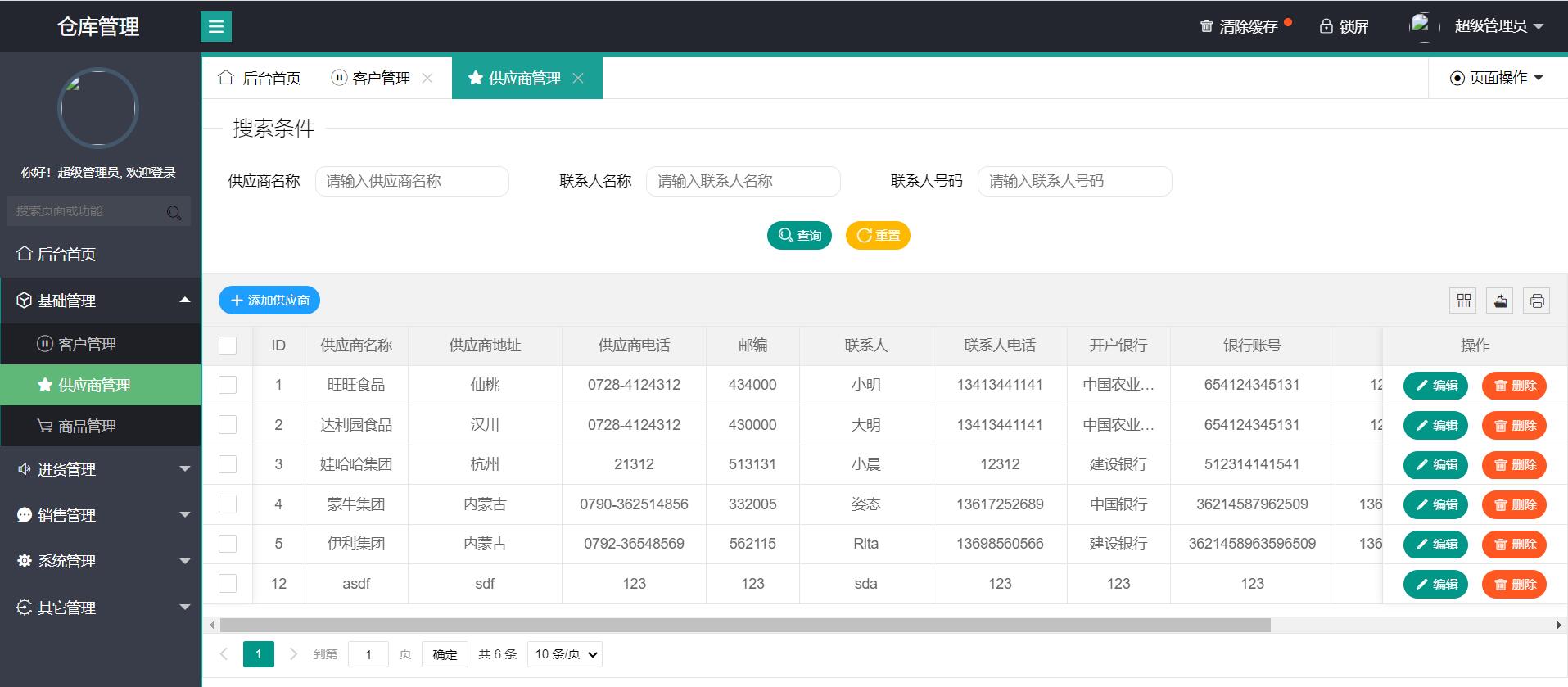This screenshot has height=687, width=1568.
Task: Delete the asdf supplier row
Action: pos(1515,585)
